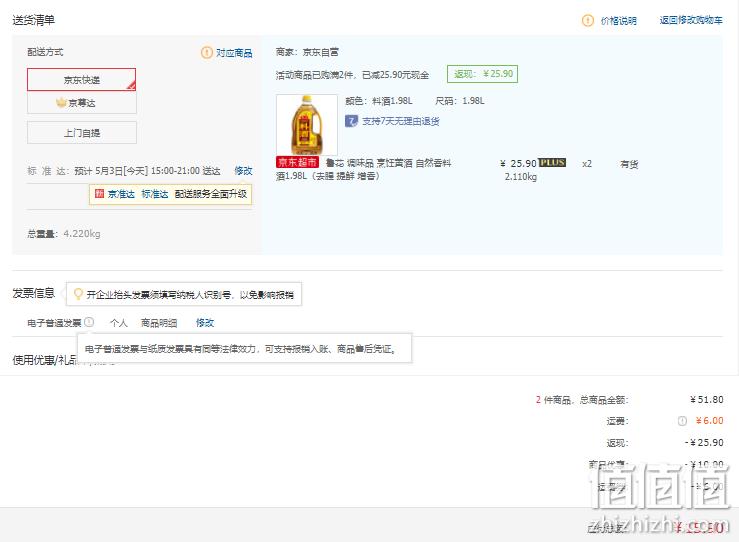
Task: Click the ¥6.00 shipping fee value
Action: coord(709,421)
